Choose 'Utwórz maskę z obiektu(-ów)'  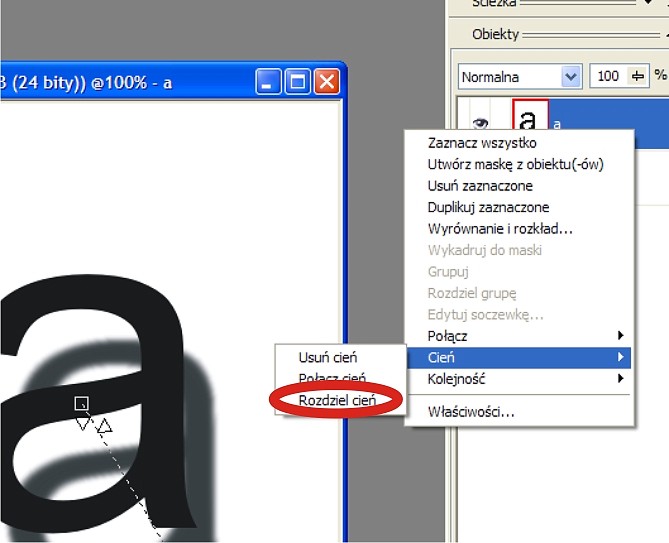point(515,164)
